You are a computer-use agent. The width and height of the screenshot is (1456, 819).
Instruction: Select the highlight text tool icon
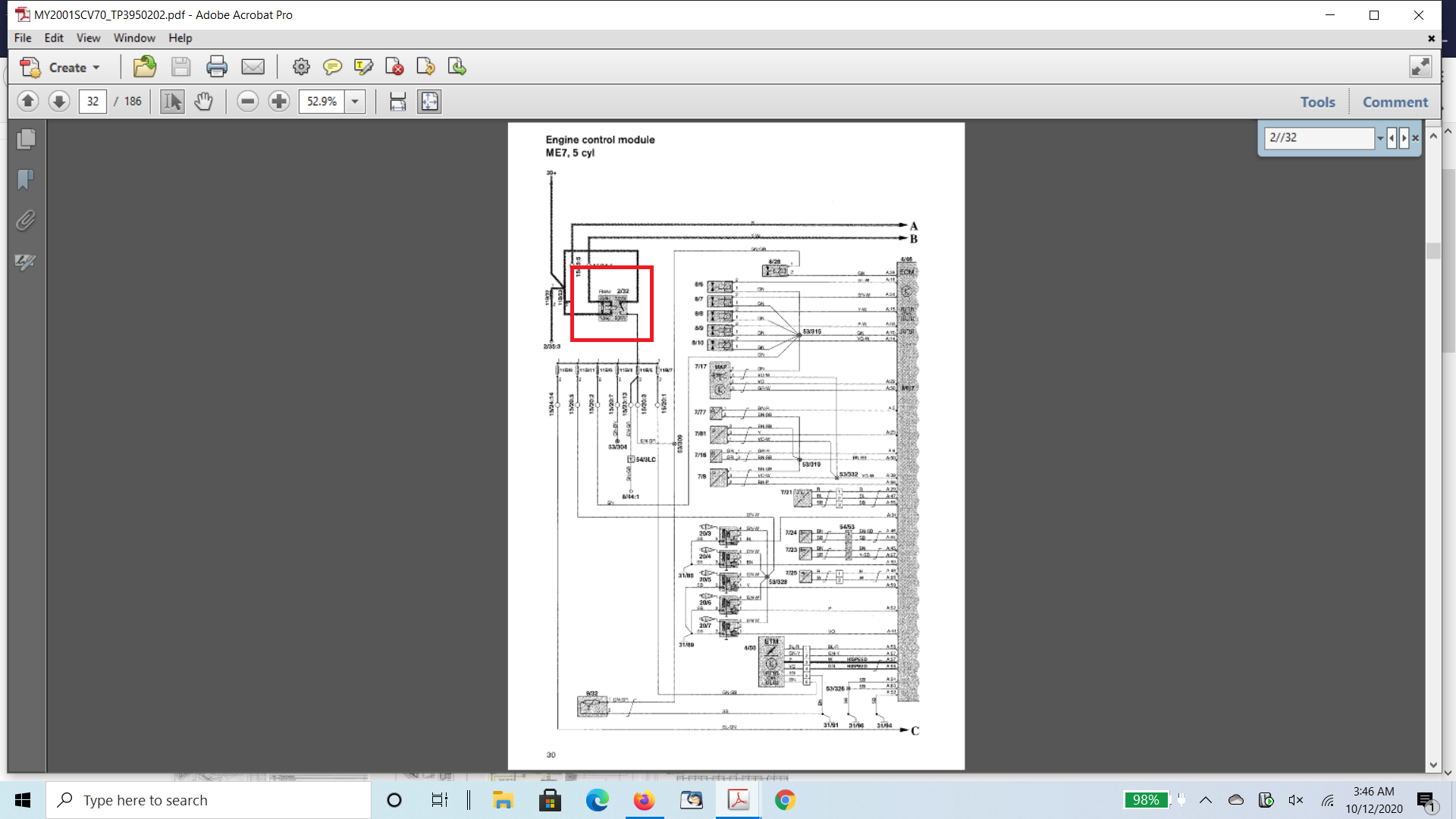click(363, 67)
